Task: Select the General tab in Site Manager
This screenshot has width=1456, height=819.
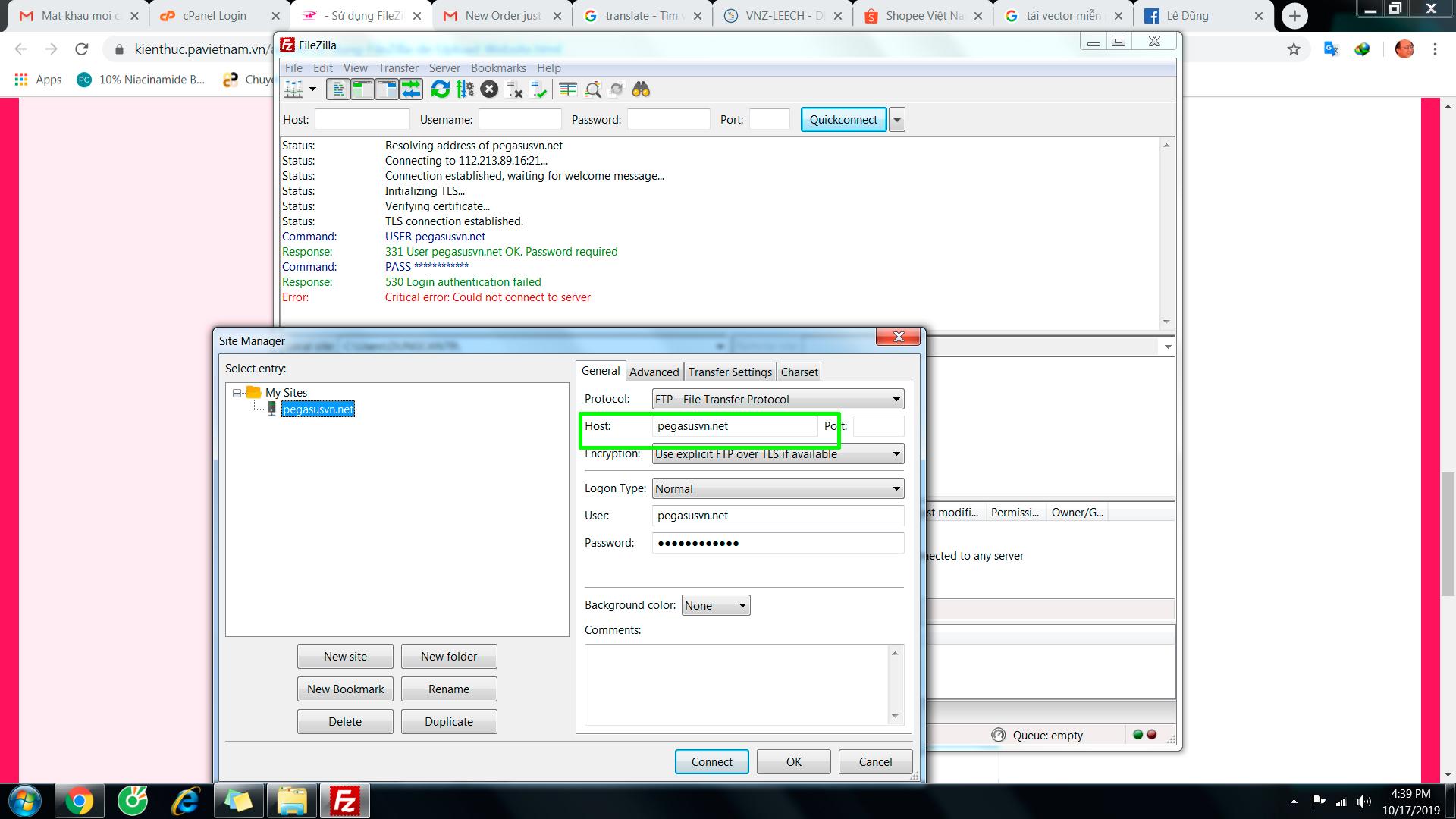Action: [x=601, y=370]
